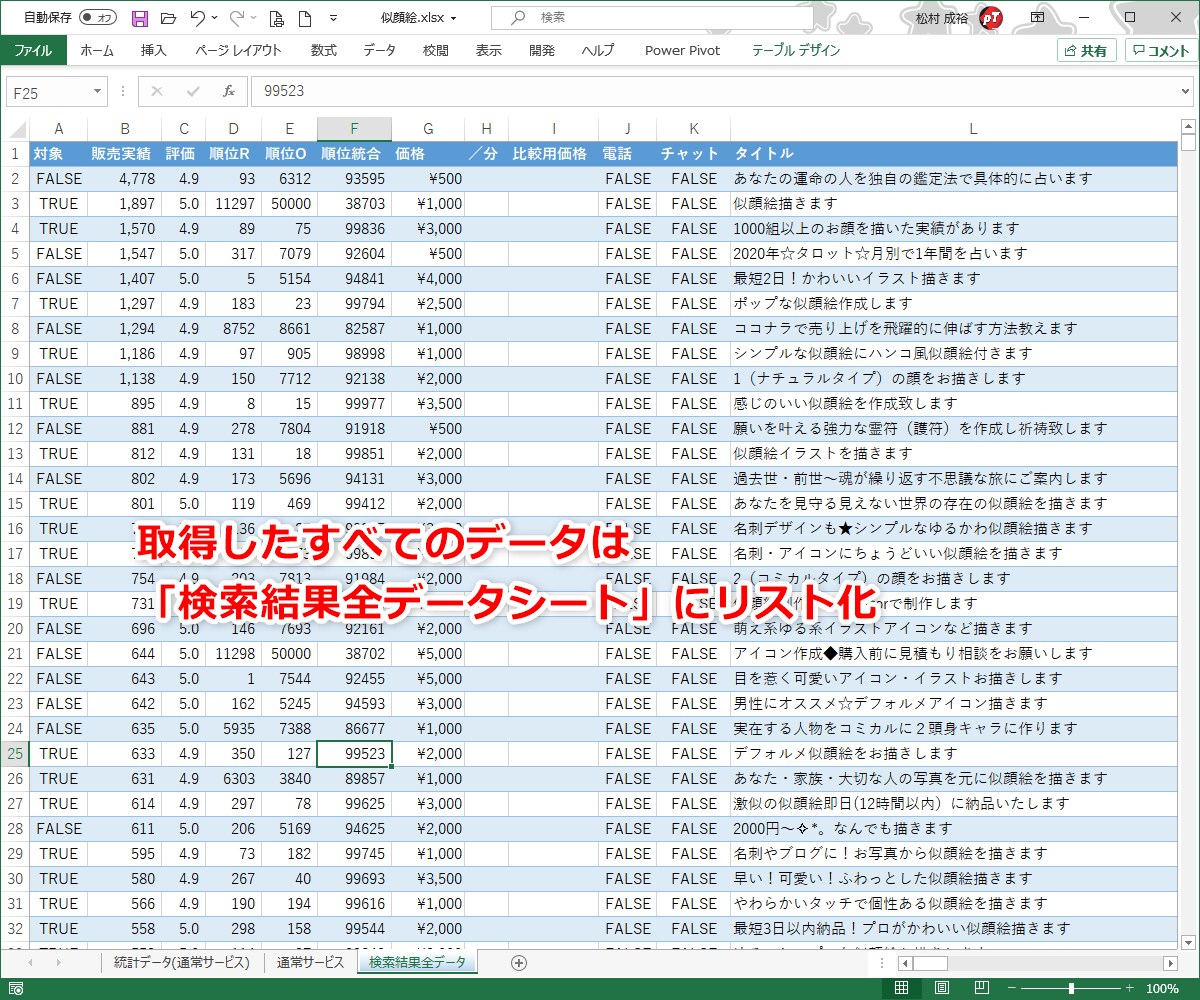The image size is (1200, 1000).
Task: Open the ページ レイアウト ribbon tab
Action: (238, 50)
